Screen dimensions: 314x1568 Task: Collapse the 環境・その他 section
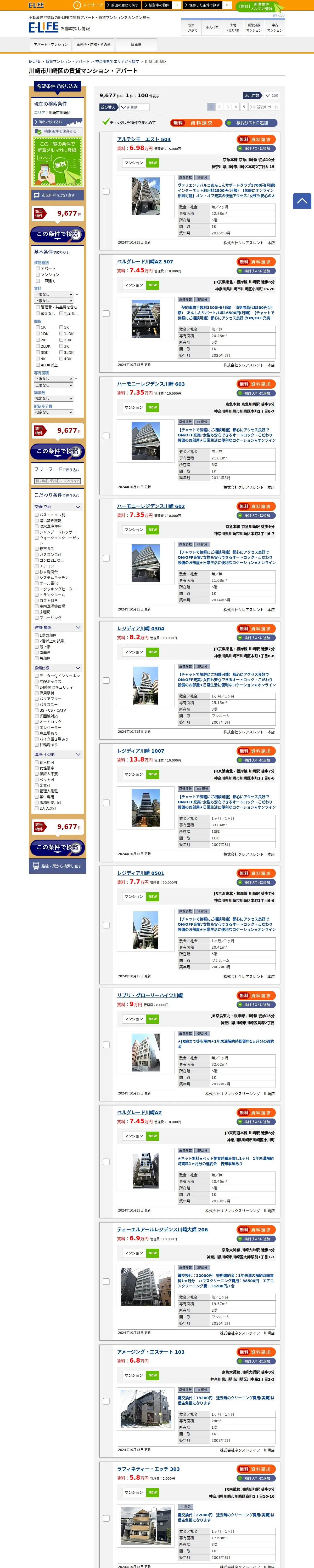pyautogui.click(x=57, y=754)
